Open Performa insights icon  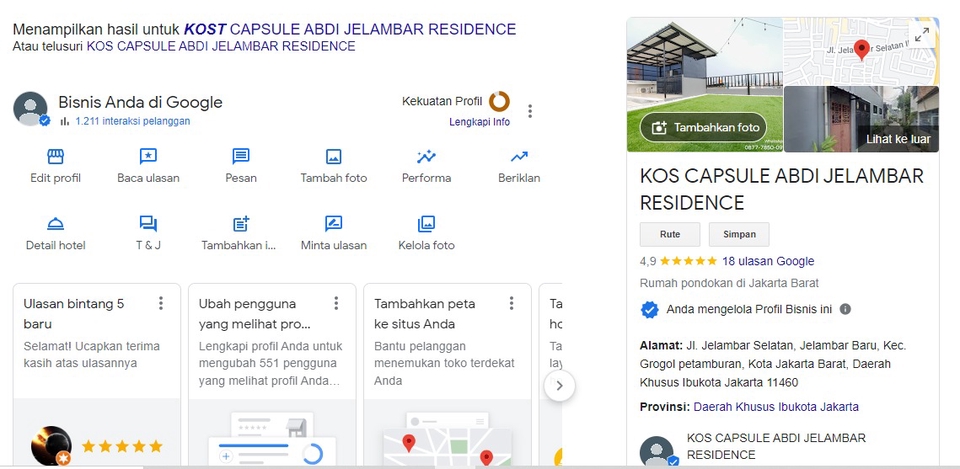pos(426,157)
